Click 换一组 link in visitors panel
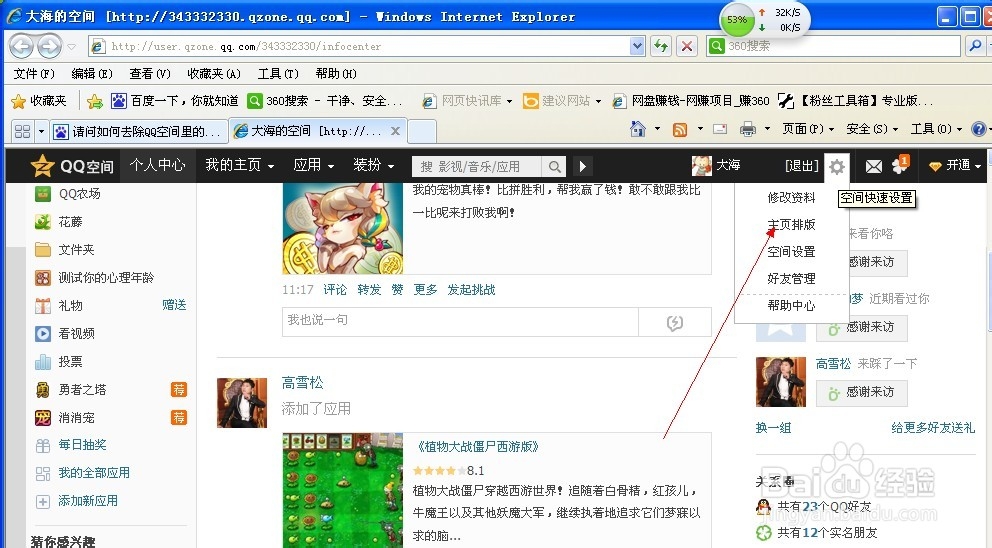This screenshot has height=548, width=992. click(773, 428)
